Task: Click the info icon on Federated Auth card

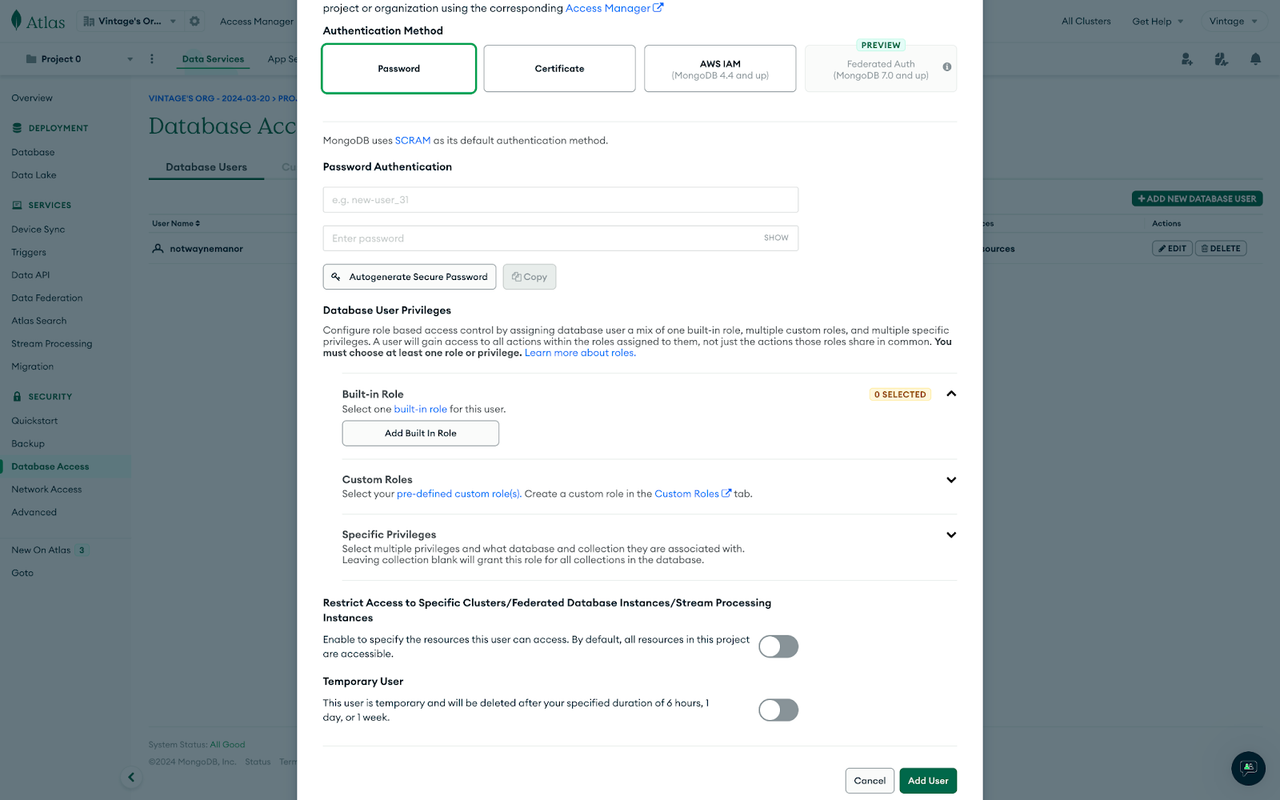Action: click(946, 68)
